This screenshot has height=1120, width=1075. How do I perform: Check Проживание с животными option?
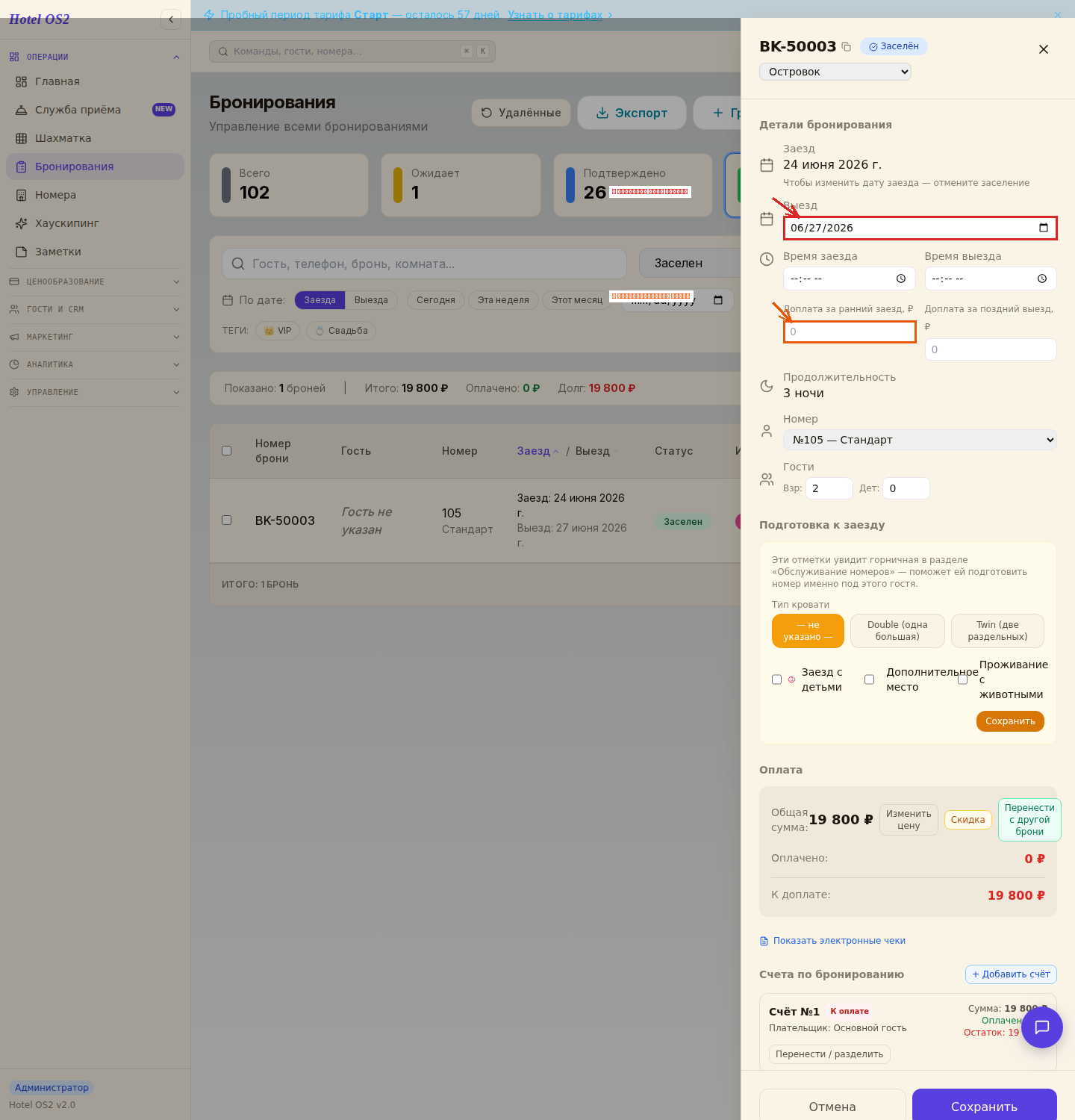tap(963, 679)
